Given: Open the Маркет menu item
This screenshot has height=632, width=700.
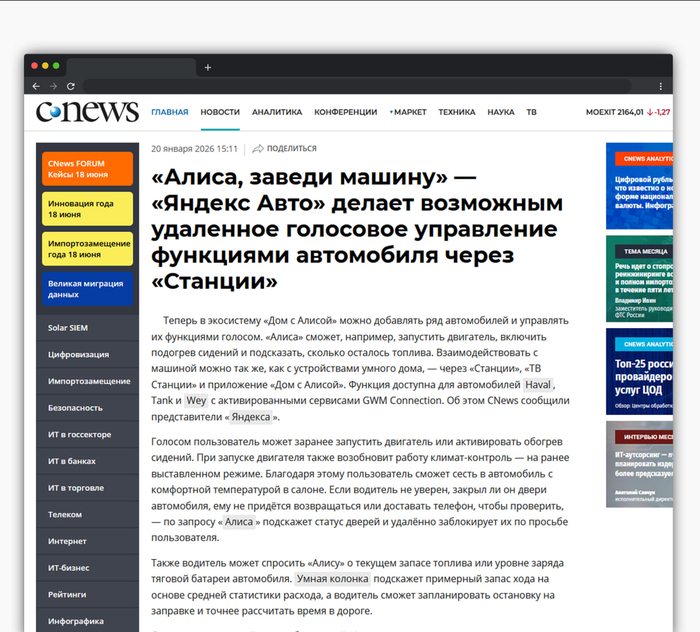Looking at the screenshot, I should point(408,112).
